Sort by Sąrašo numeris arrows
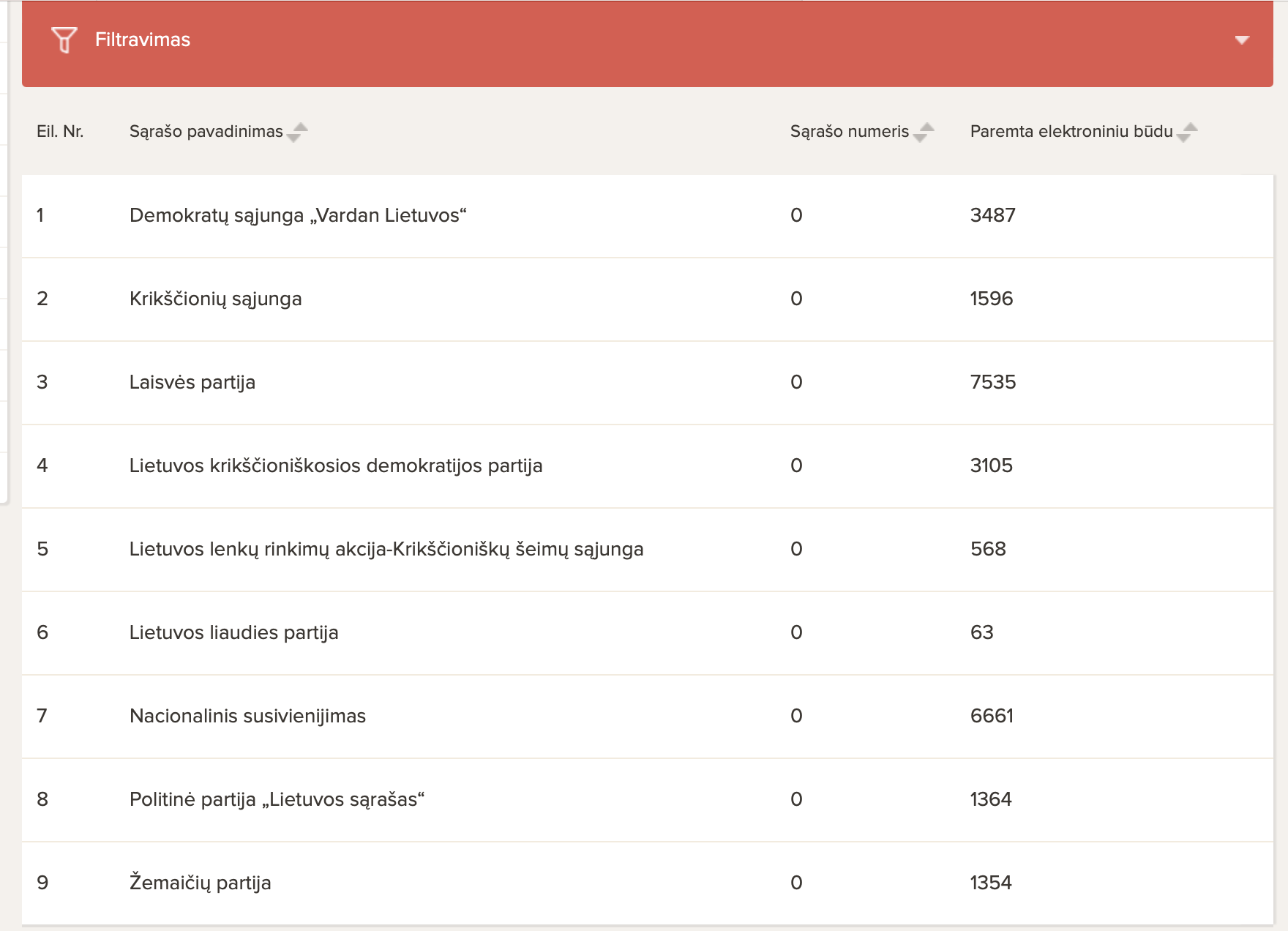This screenshot has width=1288, height=931. [x=925, y=132]
